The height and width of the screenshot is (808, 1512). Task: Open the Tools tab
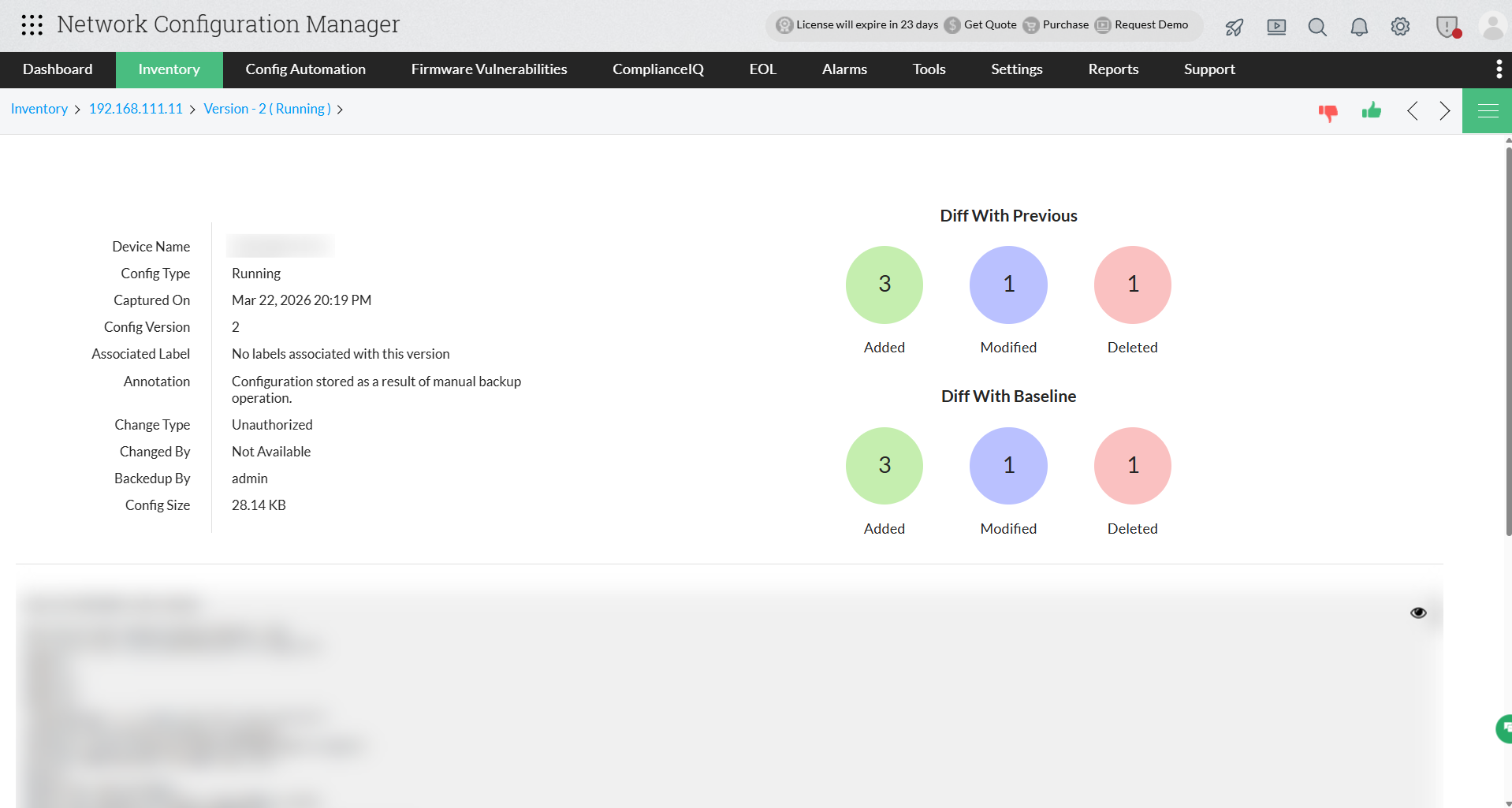tap(929, 69)
